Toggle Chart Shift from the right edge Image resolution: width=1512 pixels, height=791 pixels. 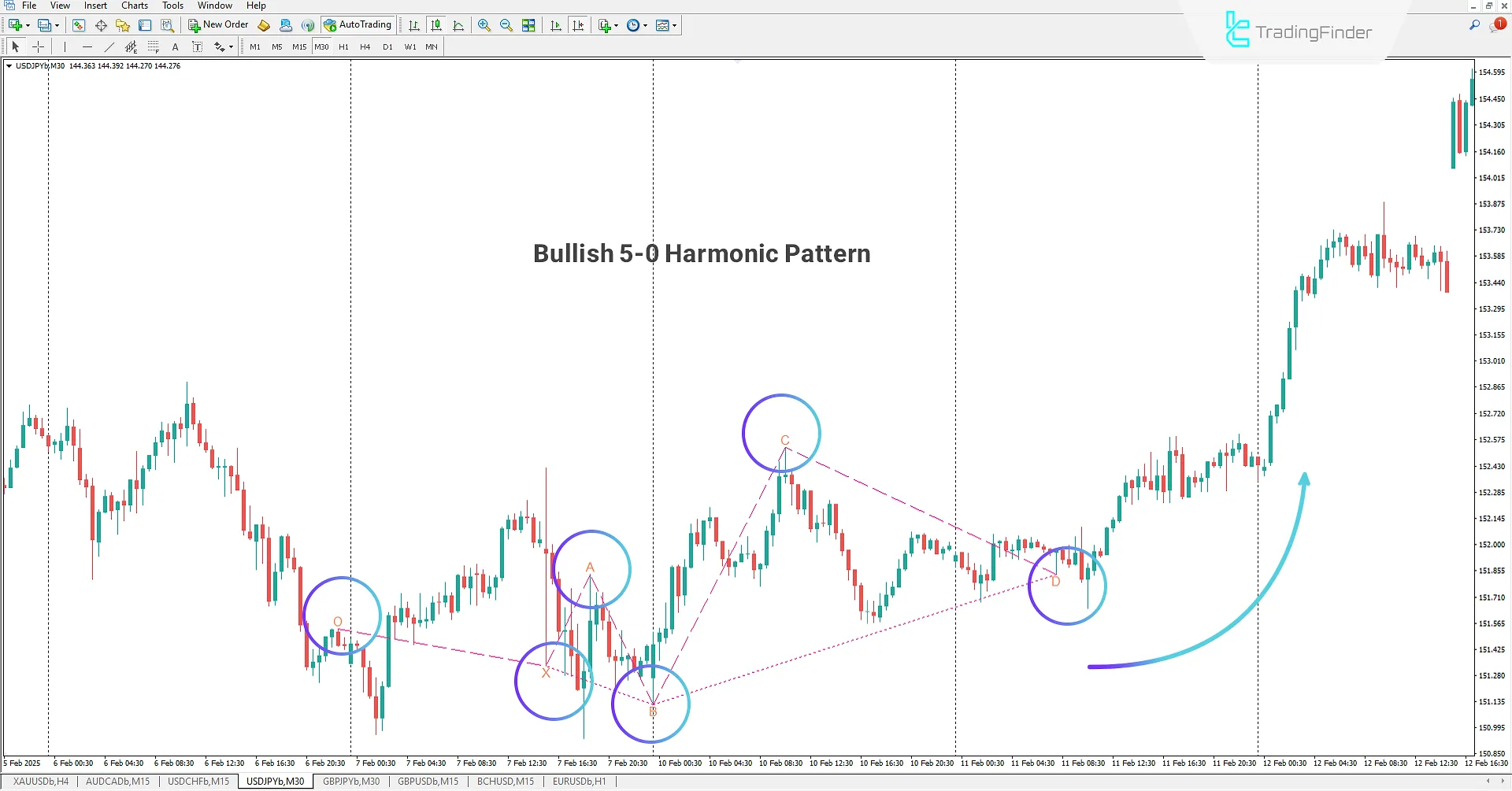[x=579, y=24]
